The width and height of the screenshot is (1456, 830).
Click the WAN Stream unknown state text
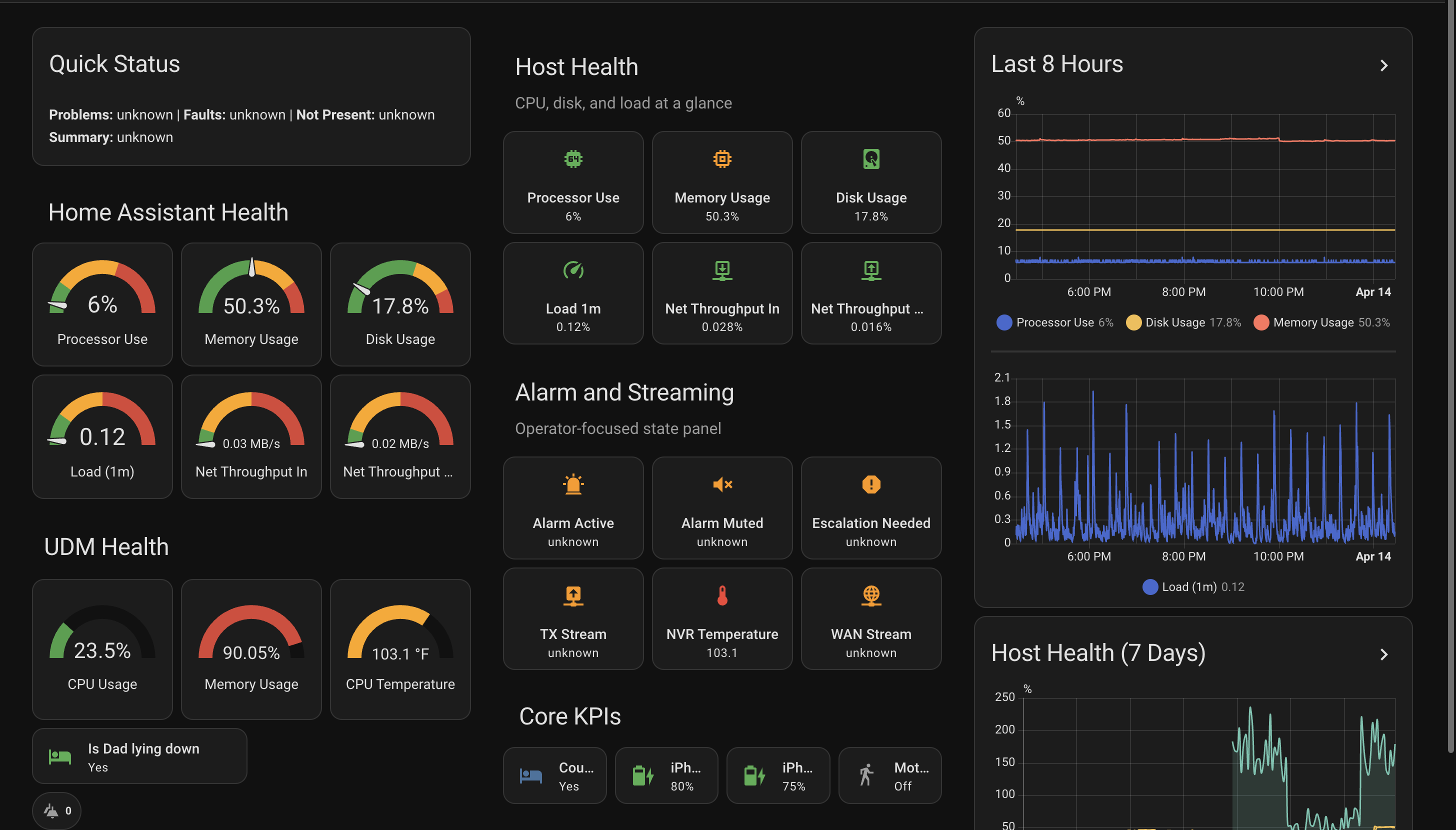click(x=871, y=652)
